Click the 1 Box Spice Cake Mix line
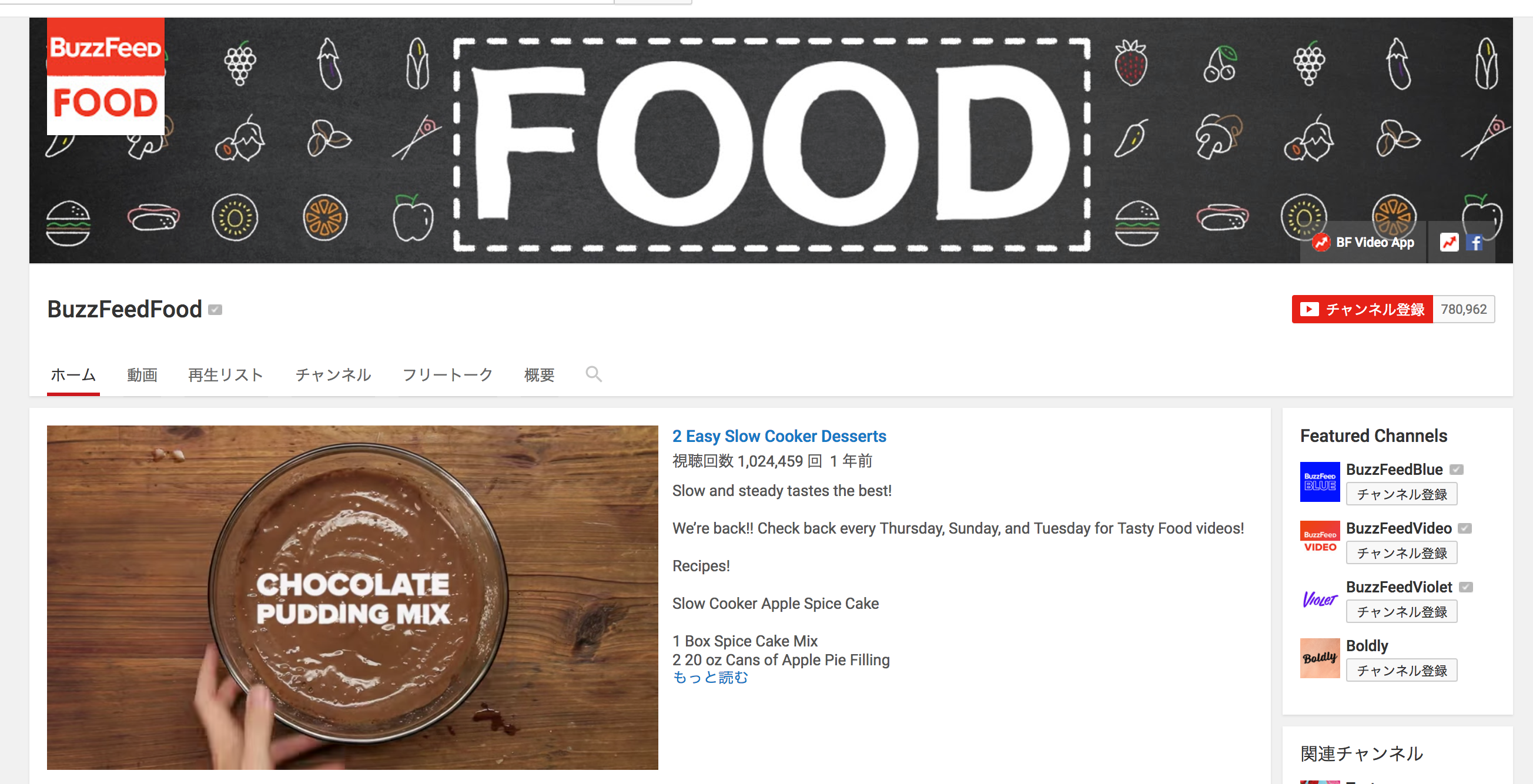1533x784 pixels. (745, 641)
